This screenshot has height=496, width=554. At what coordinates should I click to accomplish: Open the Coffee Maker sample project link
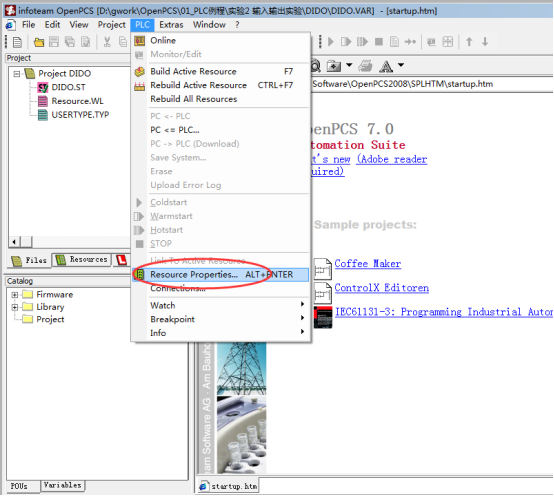(x=367, y=264)
